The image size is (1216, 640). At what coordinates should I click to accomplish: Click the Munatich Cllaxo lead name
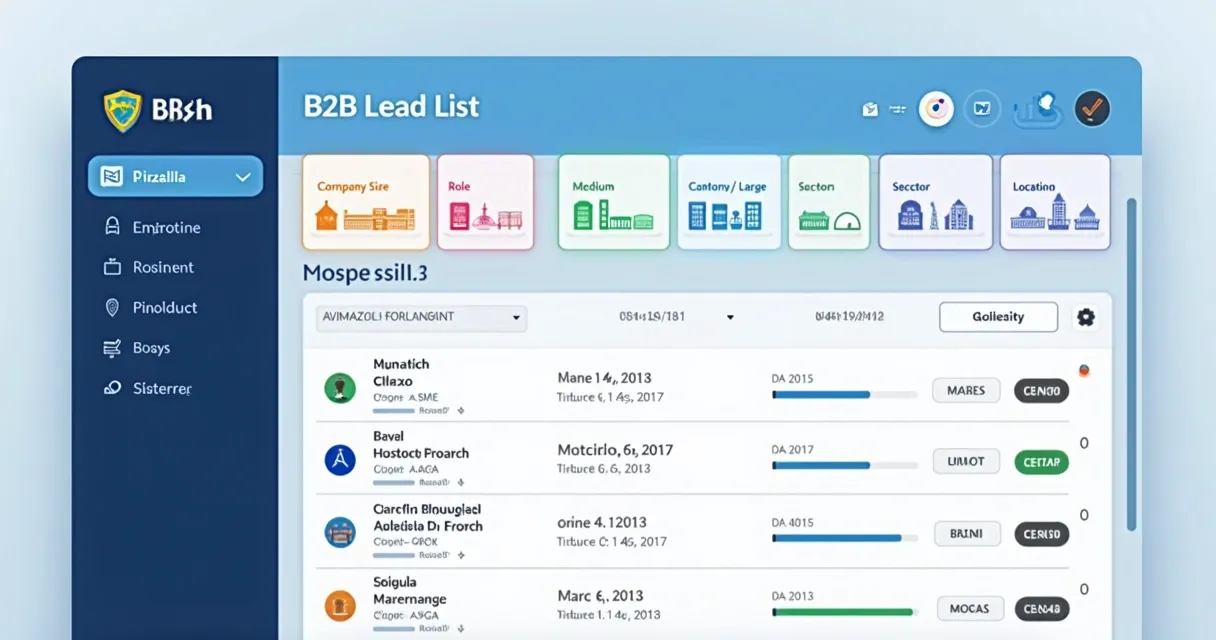click(401, 373)
